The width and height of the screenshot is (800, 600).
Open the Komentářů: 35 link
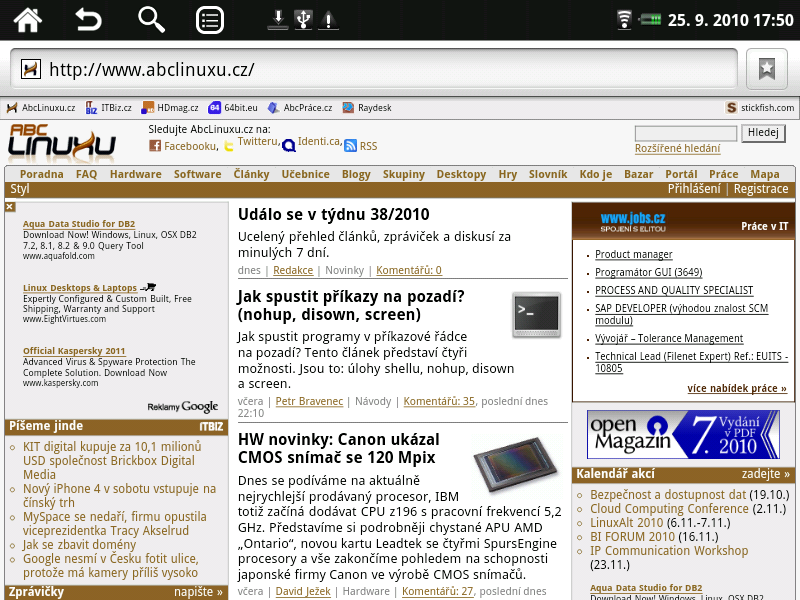click(x=439, y=402)
